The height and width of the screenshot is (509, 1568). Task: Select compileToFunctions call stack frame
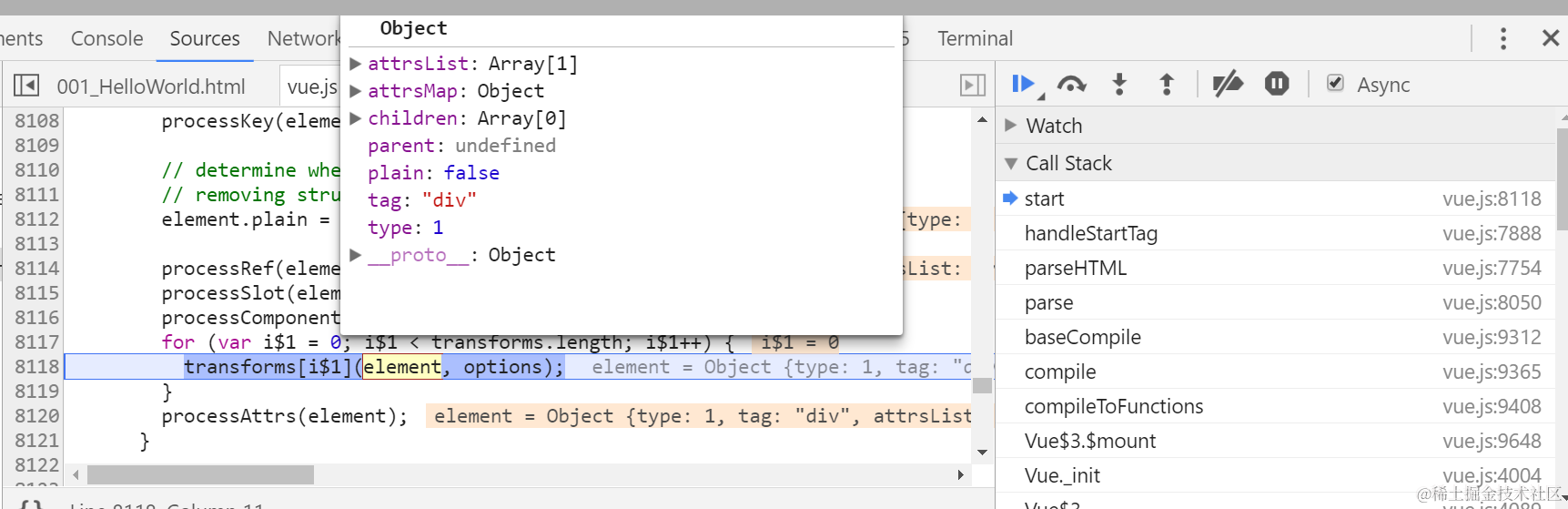tap(1276, 406)
